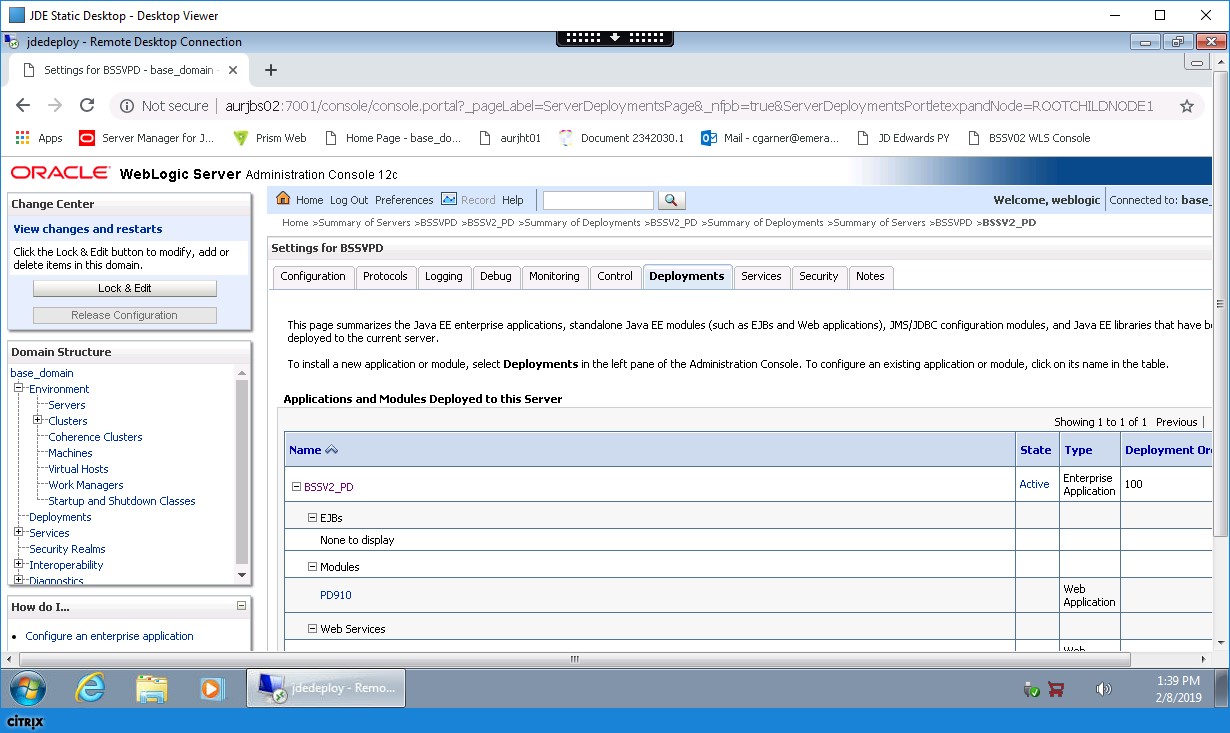Click the Lock & Edit button
1230x733 pixels.
pos(125,288)
